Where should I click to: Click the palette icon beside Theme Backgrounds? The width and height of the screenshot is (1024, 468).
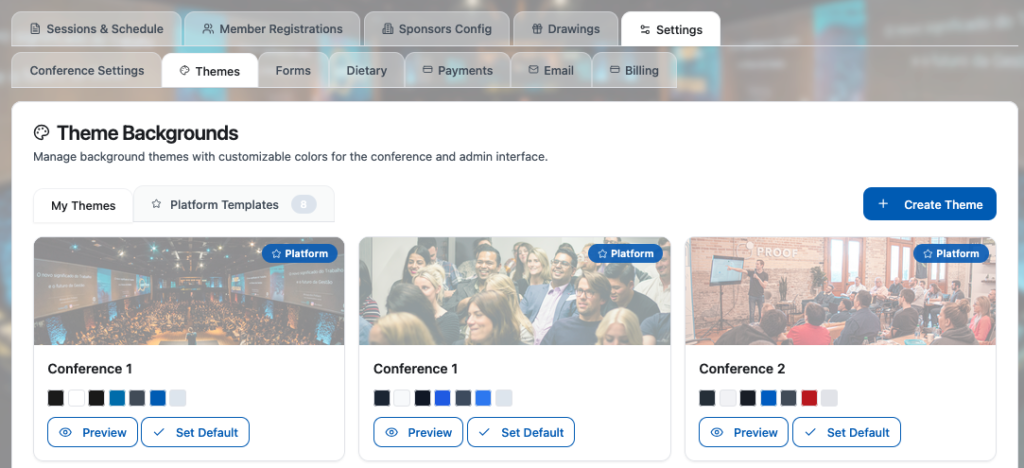tap(42, 133)
